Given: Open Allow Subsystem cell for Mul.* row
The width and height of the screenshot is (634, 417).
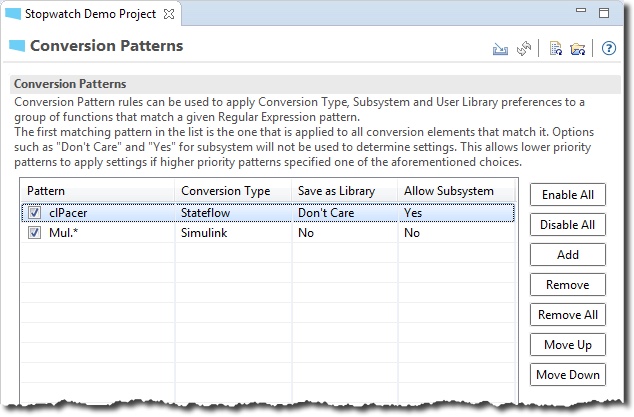Looking at the screenshot, I should [x=456, y=233].
